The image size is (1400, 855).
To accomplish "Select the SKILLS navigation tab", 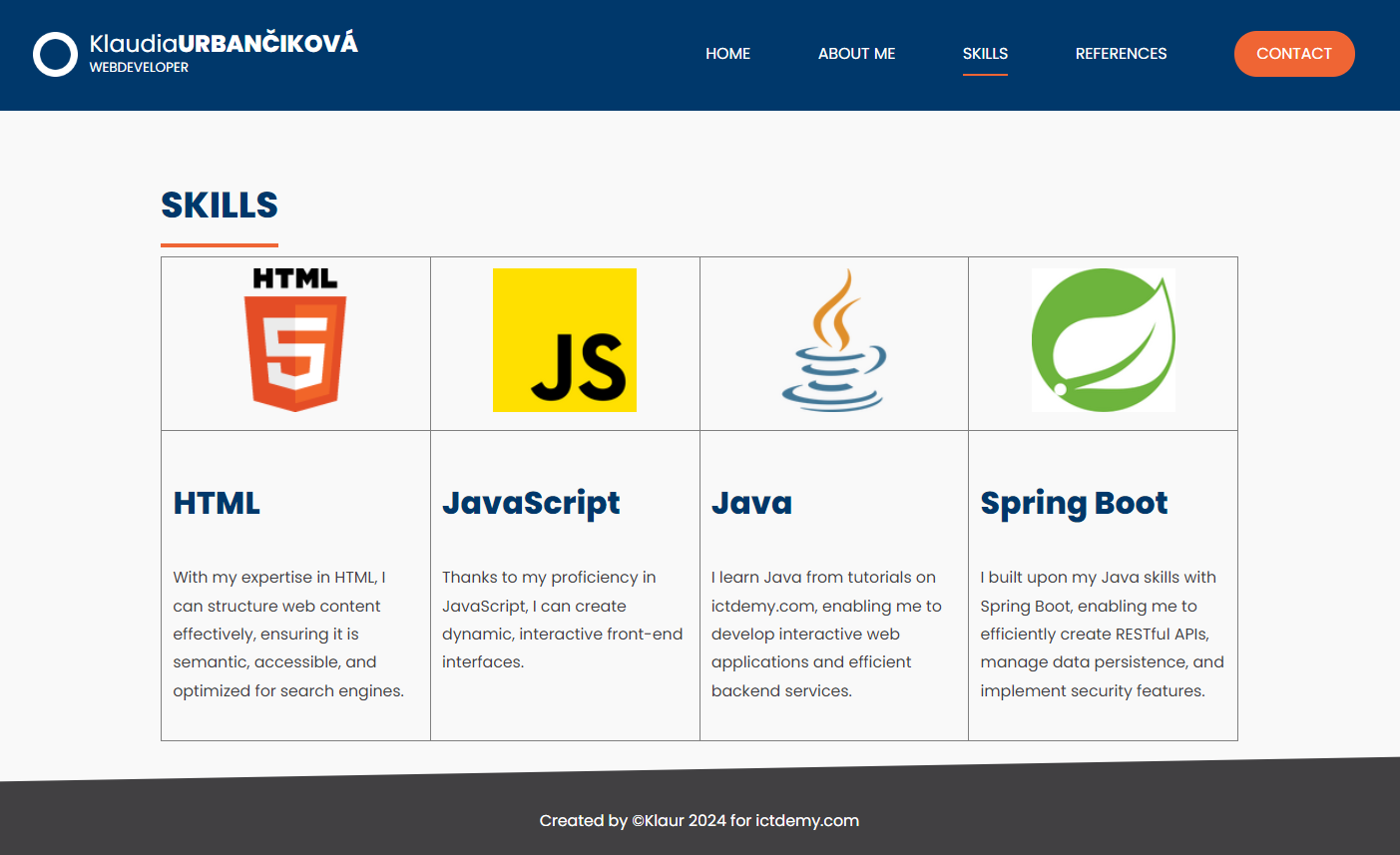I will tap(985, 54).
